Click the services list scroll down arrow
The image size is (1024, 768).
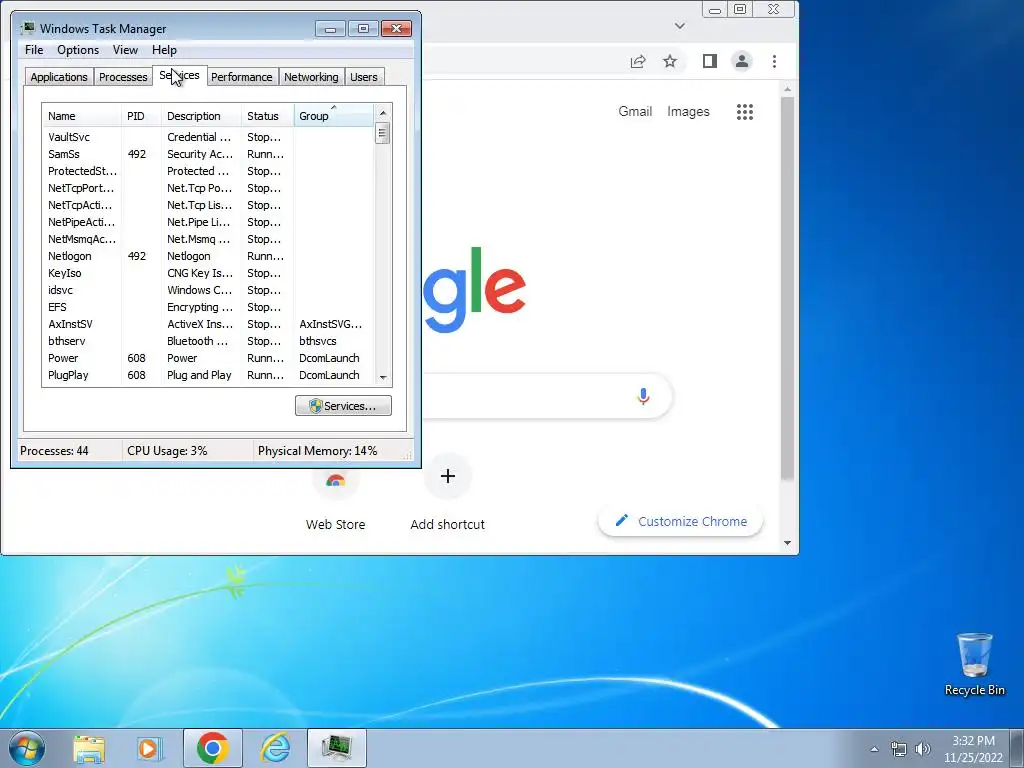click(x=383, y=377)
